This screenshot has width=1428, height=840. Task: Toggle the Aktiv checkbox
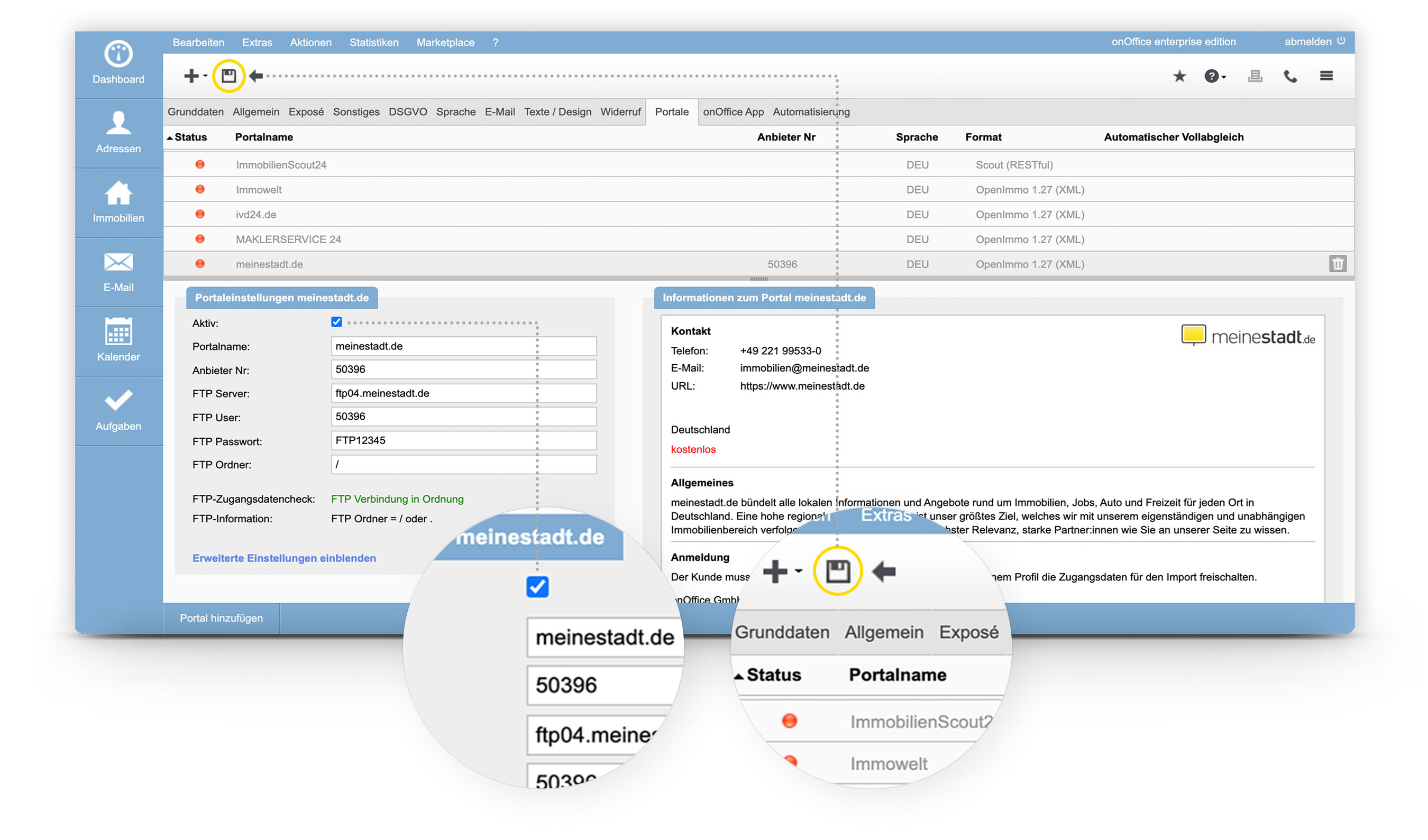click(x=336, y=322)
